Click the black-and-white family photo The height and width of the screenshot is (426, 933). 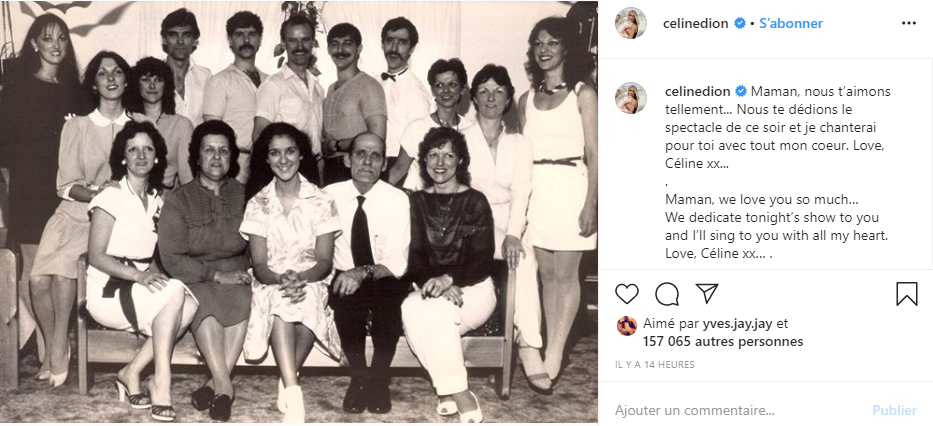(299, 212)
